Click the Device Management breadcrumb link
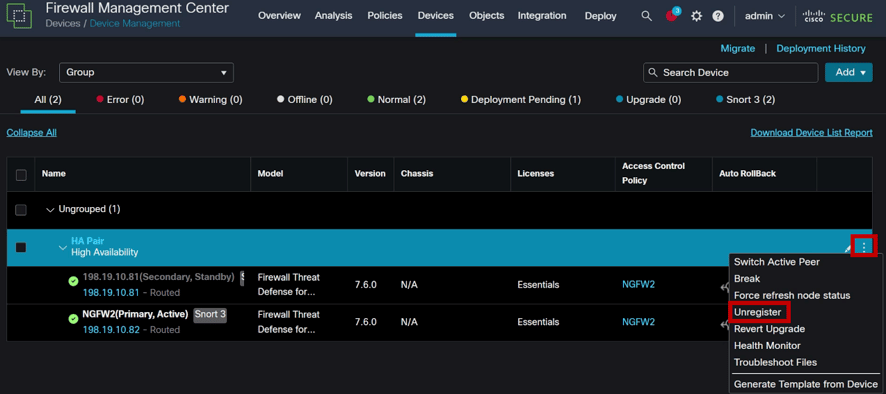The height and width of the screenshot is (394, 886). click(135, 23)
